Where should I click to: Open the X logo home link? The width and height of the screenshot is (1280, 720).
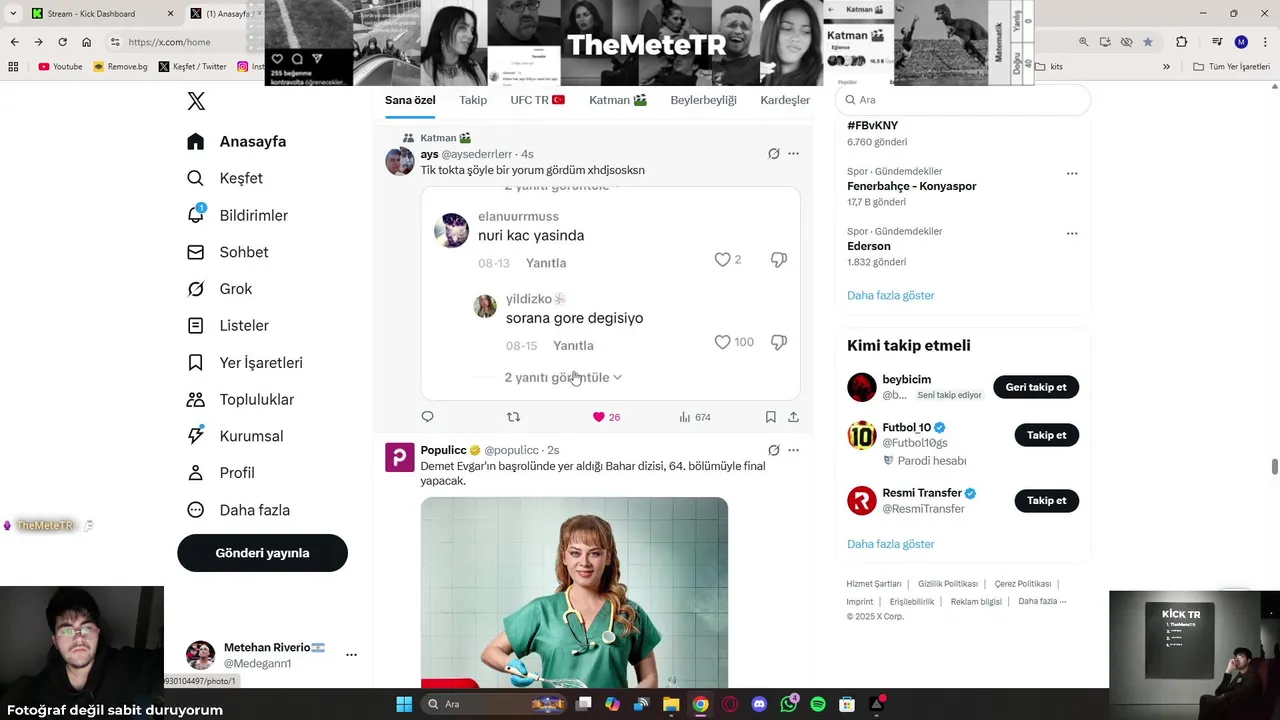[196, 101]
